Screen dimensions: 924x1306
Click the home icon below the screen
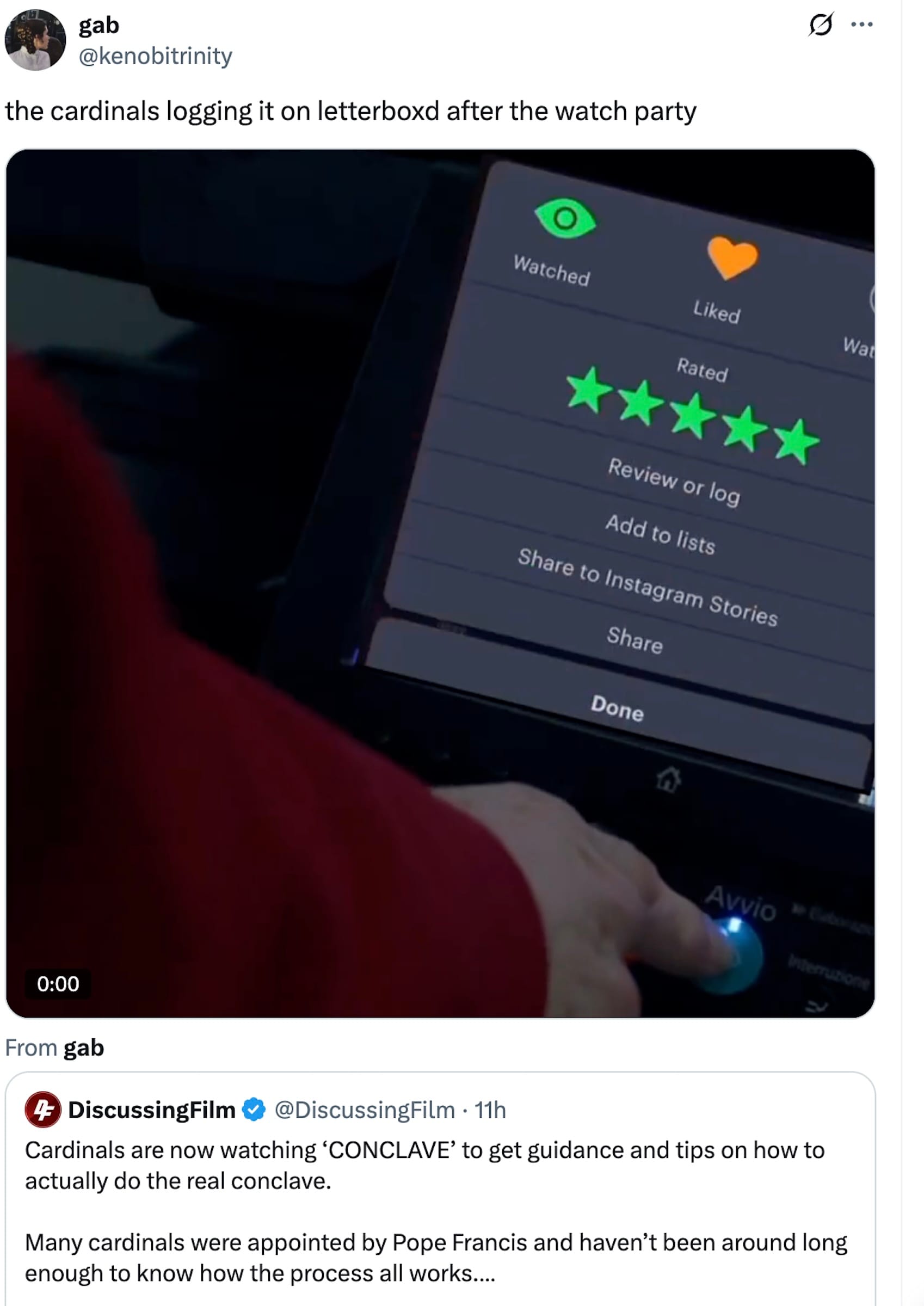pos(669,779)
